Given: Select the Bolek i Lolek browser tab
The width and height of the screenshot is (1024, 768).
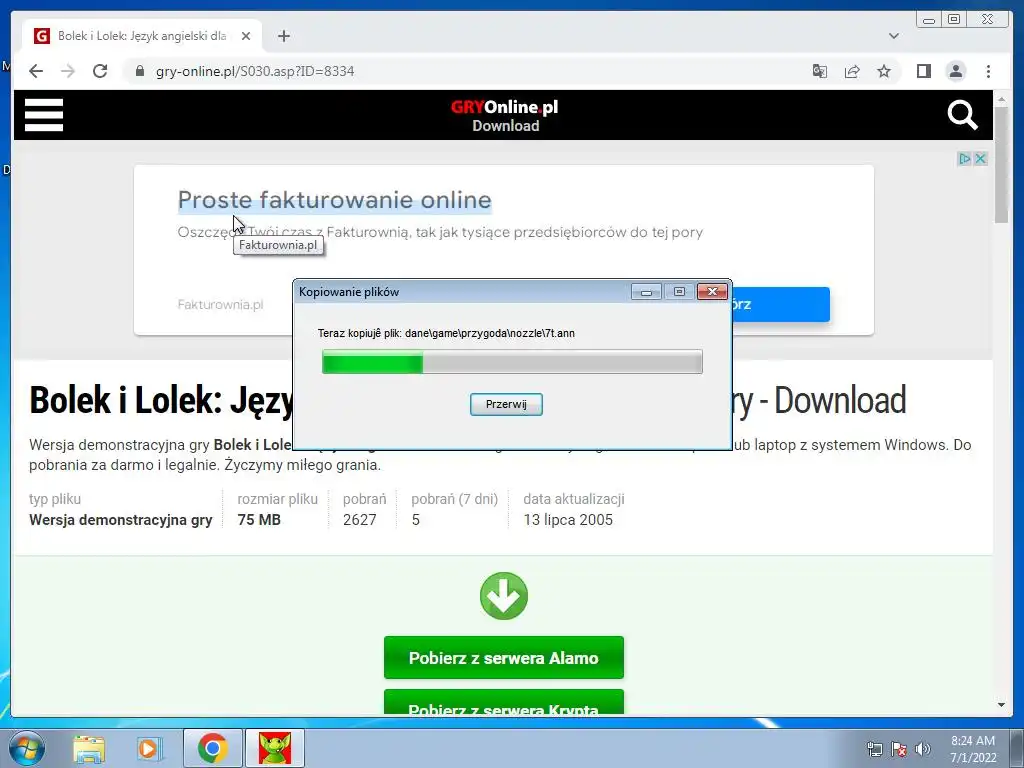Looking at the screenshot, I should [142, 36].
